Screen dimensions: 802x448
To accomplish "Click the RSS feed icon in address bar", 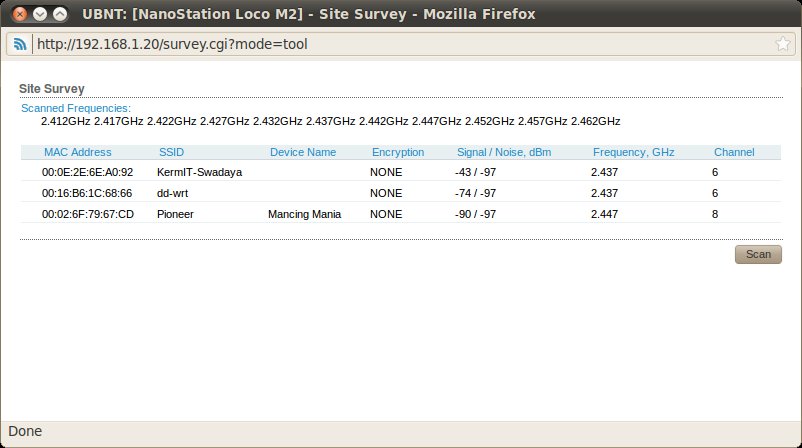I will pos(19,44).
